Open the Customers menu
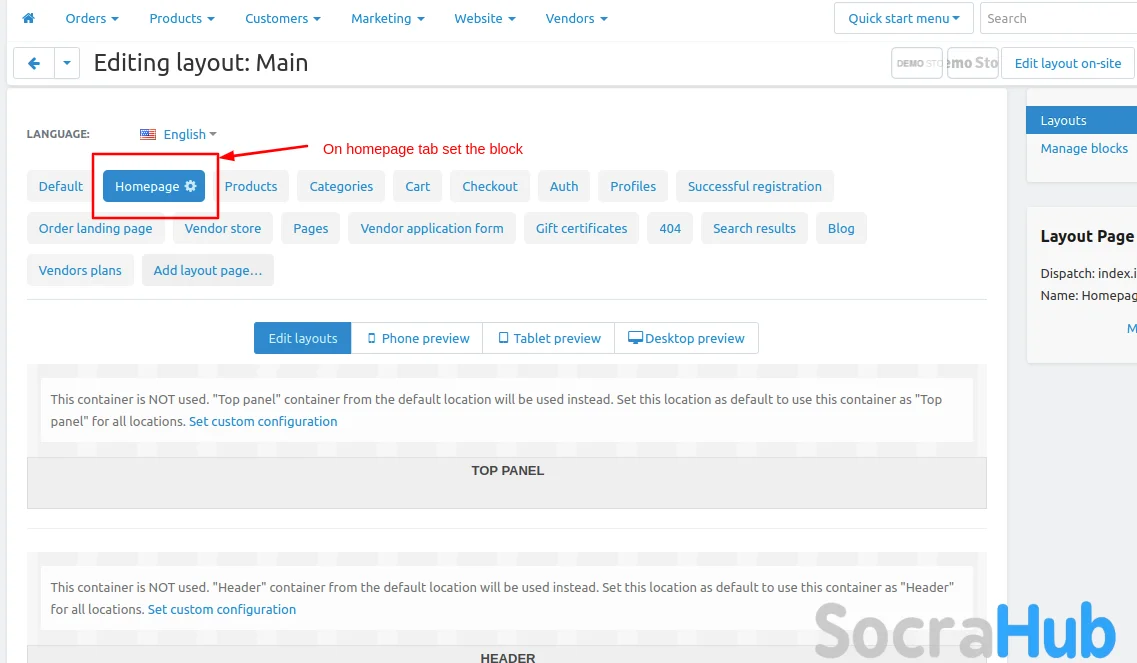This screenshot has height=663, width=1137. click(x=283, y=18)
